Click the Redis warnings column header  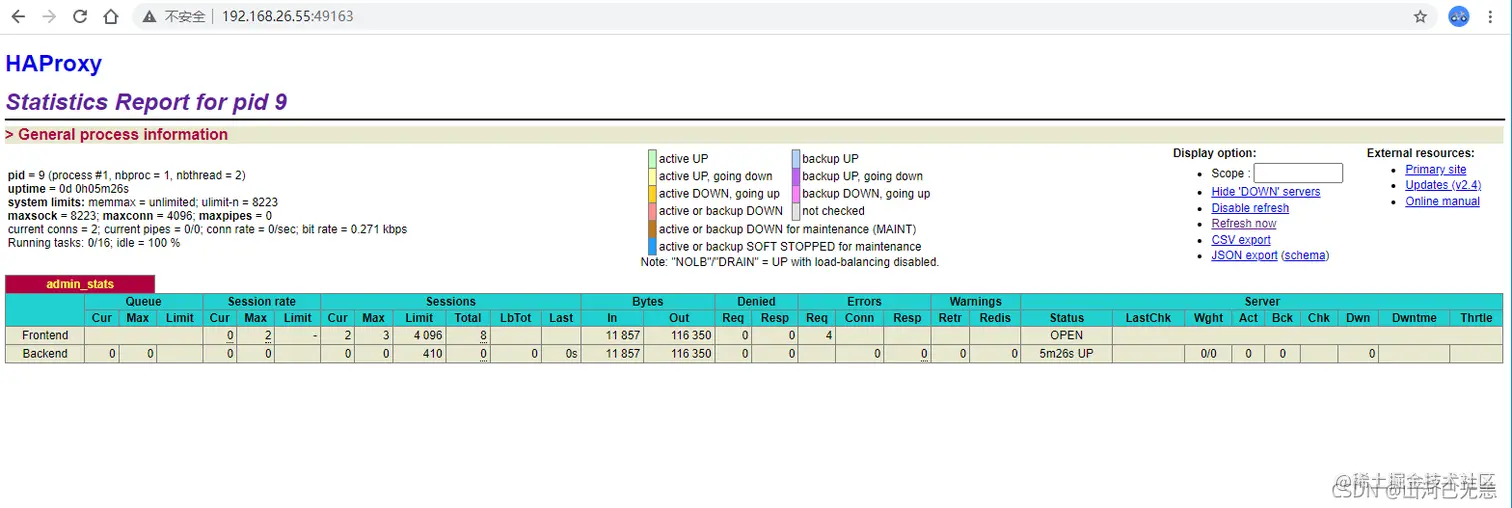(995, 318)
